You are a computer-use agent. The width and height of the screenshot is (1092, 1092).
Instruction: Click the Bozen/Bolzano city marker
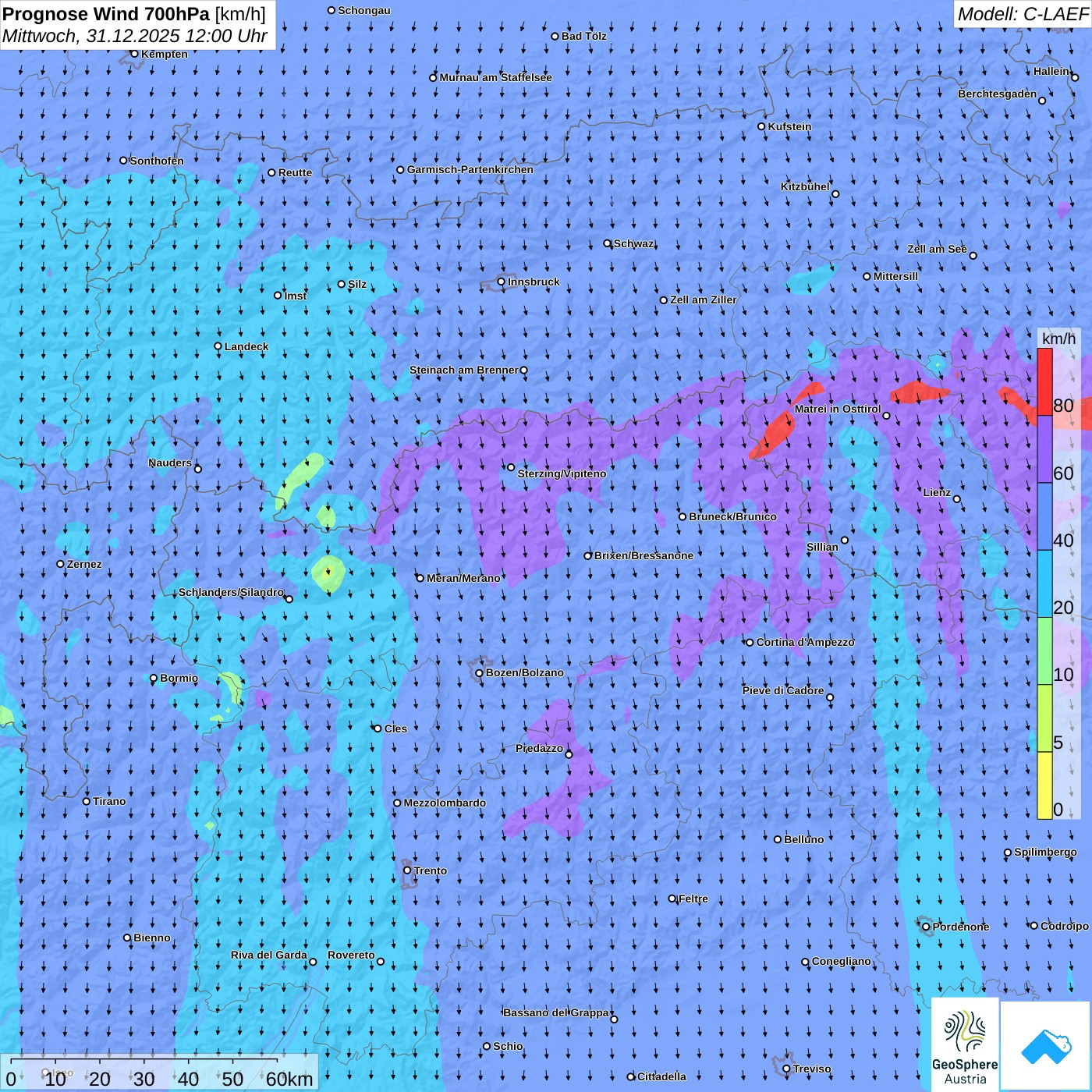(x=480, y=673)
